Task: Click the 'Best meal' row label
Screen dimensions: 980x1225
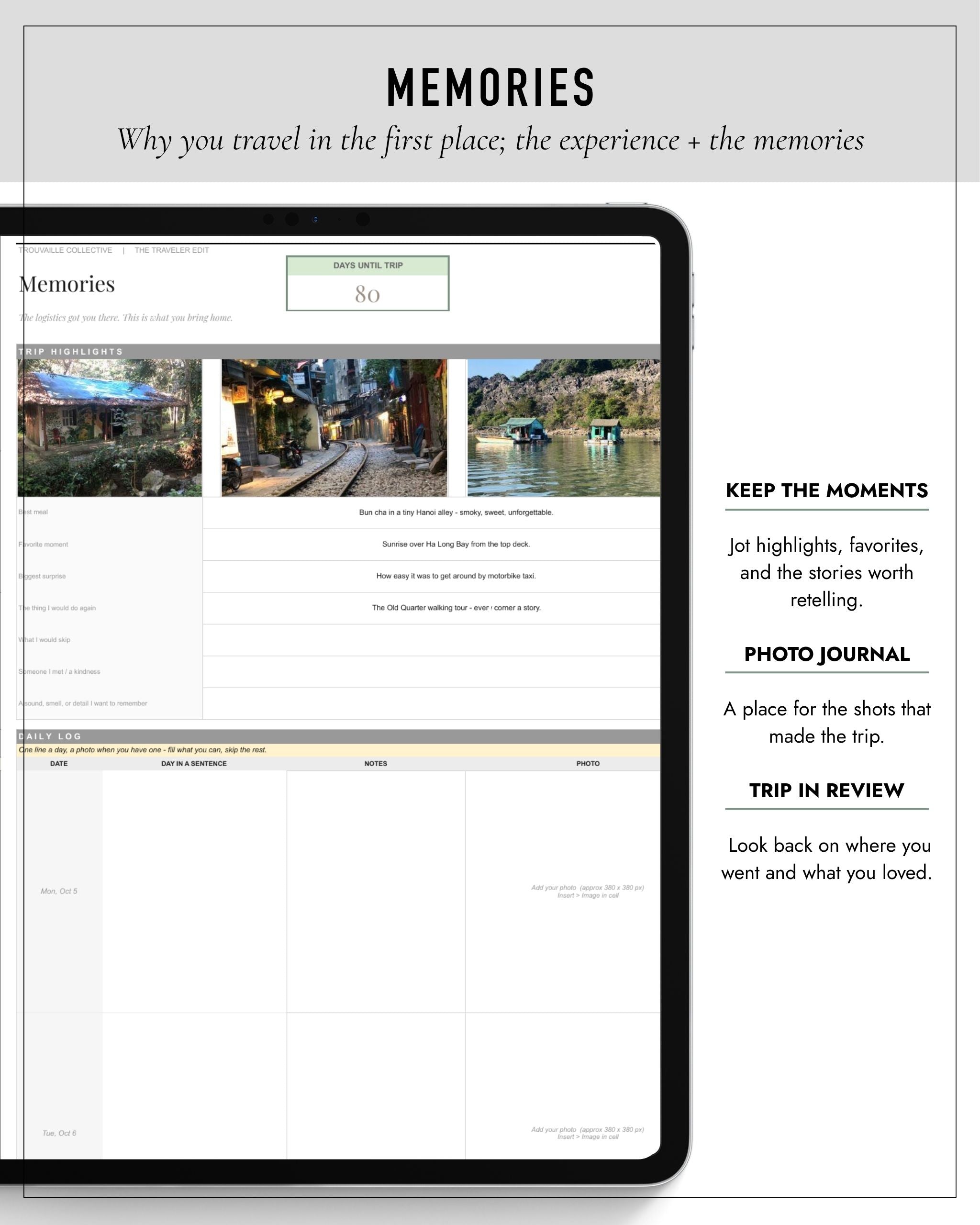Action: click(33, 512)
